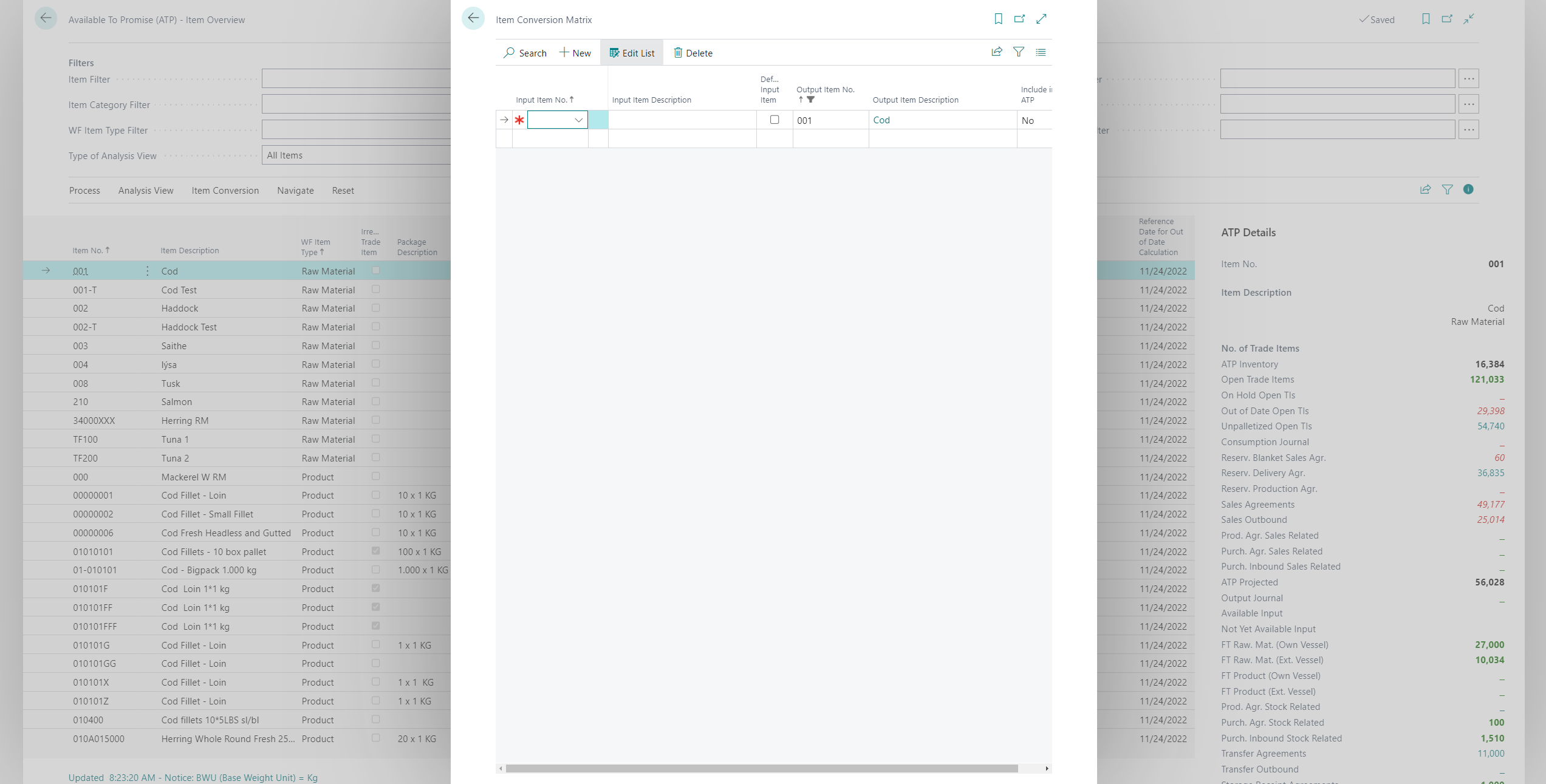Click the horizontal scrollbar of the matrix
The height and width of the screenshot is (784, 1546).
point(761,768)
